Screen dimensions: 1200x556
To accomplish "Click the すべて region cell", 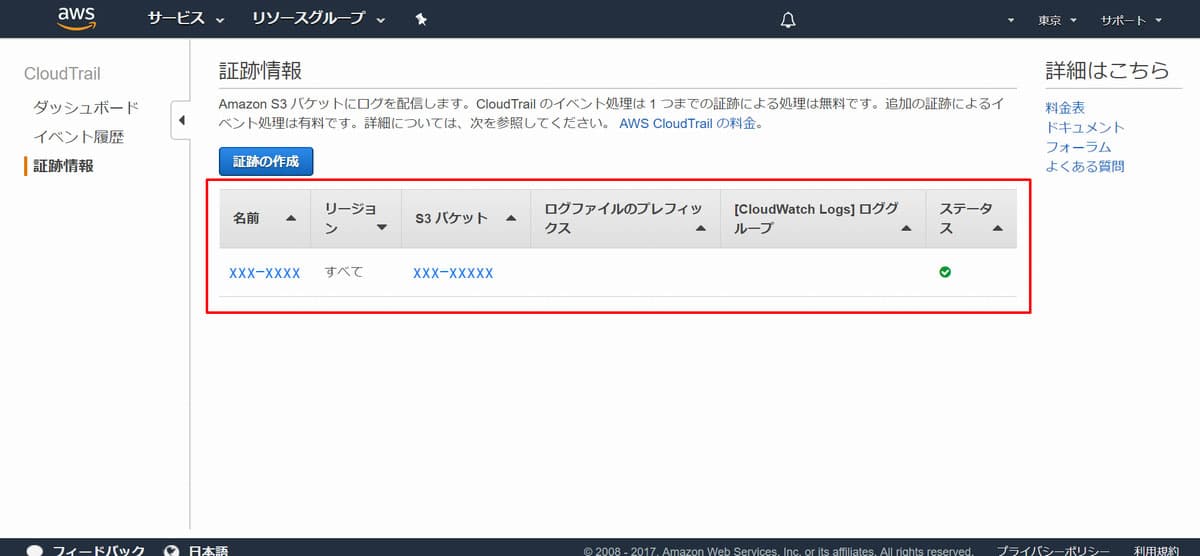I will [344, 272].
